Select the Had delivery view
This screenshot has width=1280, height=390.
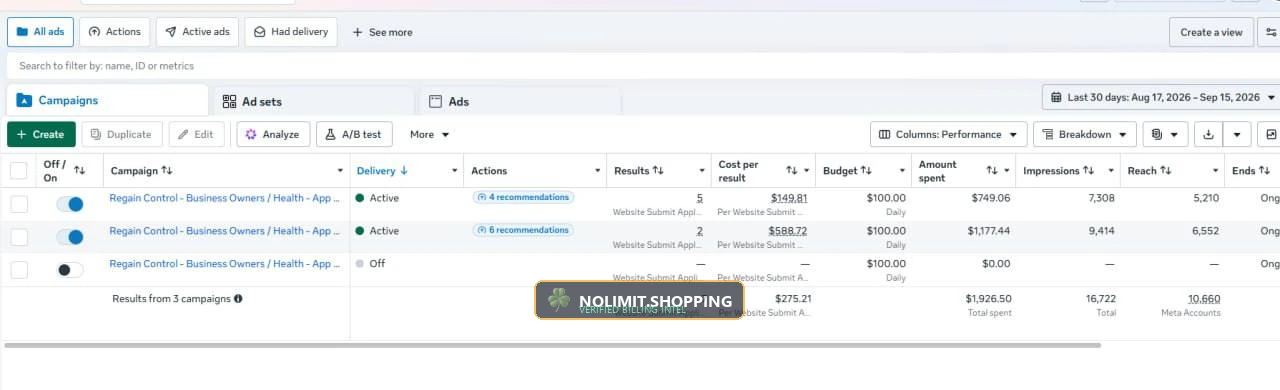[x=291, y=32]
